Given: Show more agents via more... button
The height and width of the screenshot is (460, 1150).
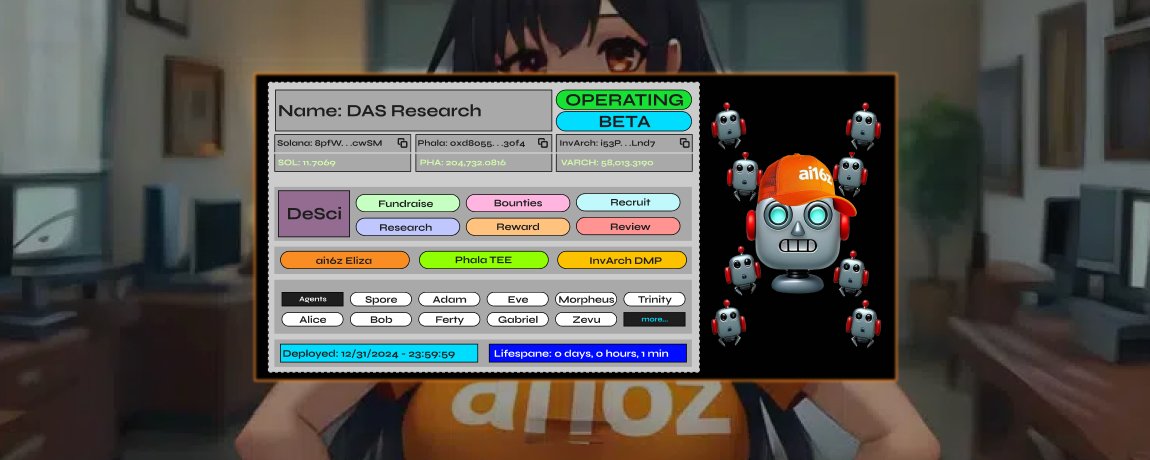Looking at the screenshot, I should (654, 319).
